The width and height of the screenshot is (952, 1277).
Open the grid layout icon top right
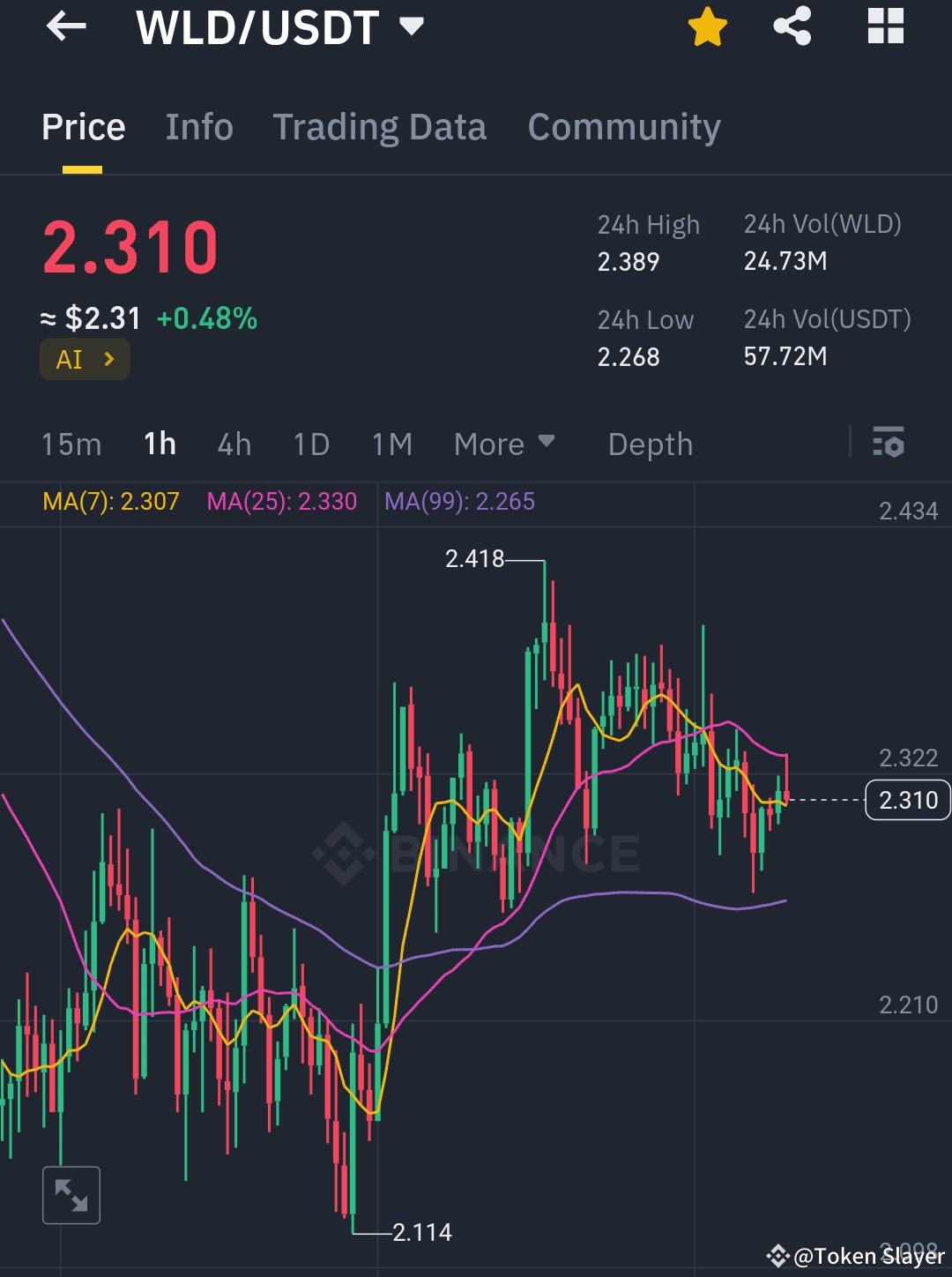point(885,26)
